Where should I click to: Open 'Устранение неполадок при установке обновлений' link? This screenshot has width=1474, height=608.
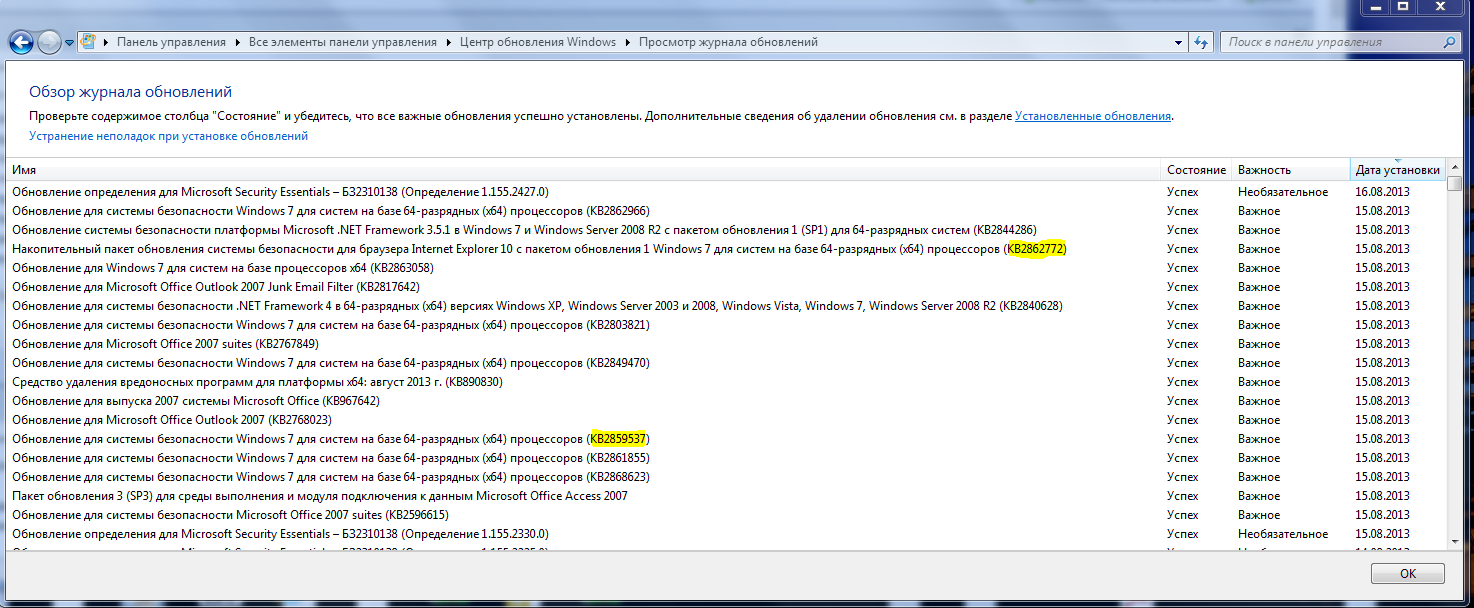(x=168, y=136)
